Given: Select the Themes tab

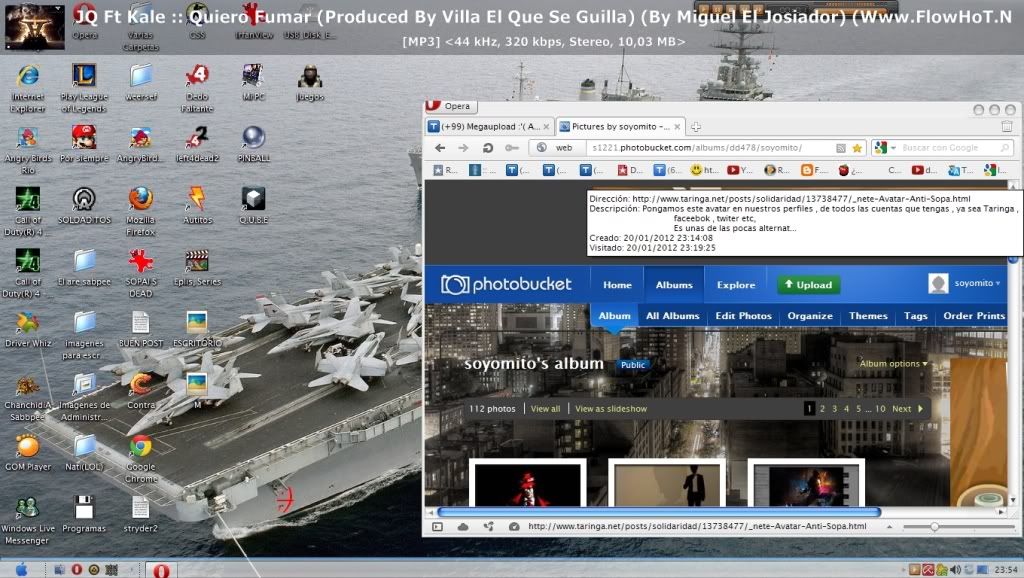Looking at the screenshot, I should 868,316.
